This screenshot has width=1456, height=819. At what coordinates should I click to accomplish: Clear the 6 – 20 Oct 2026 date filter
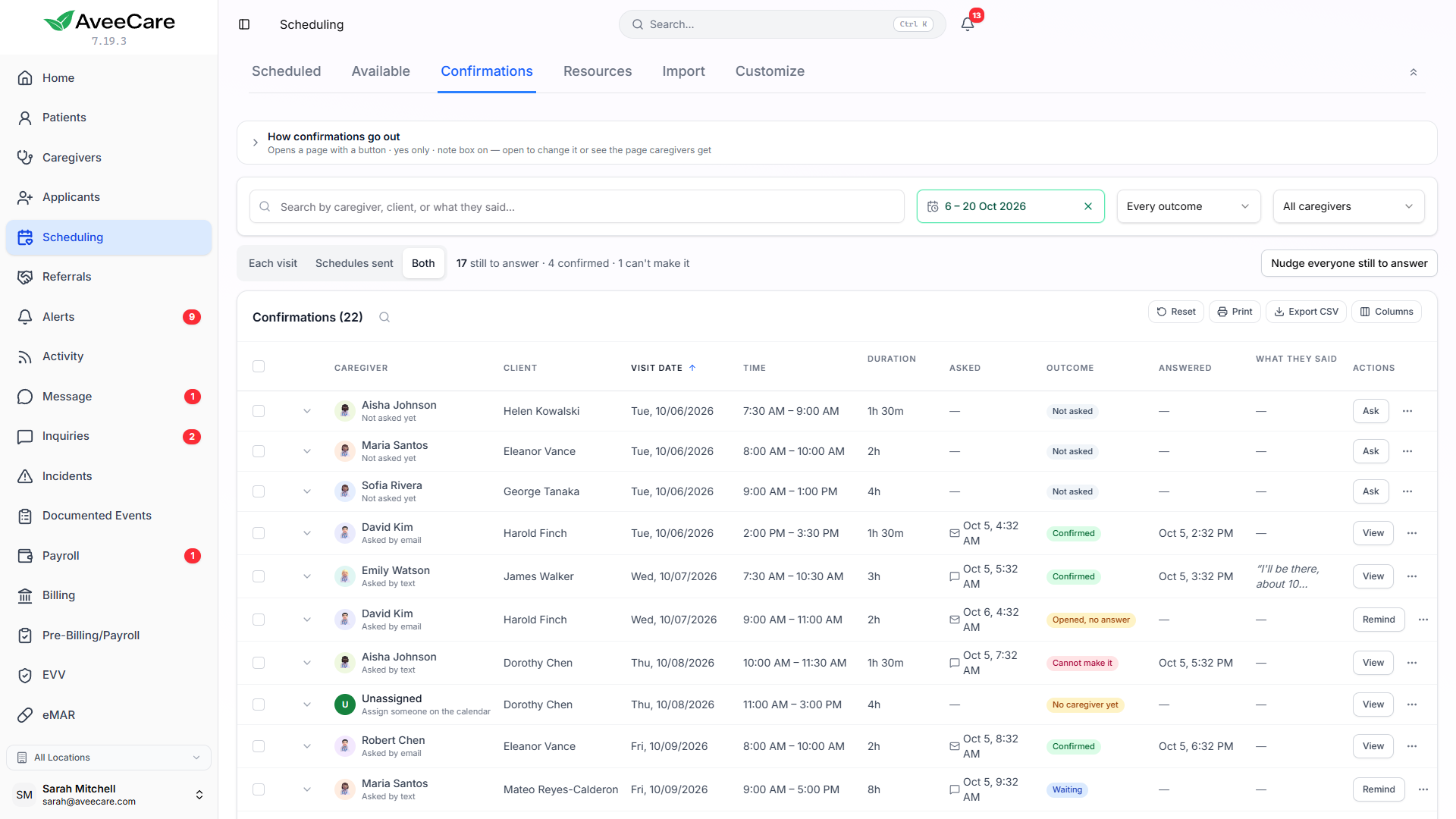(x=1088, y=206)
